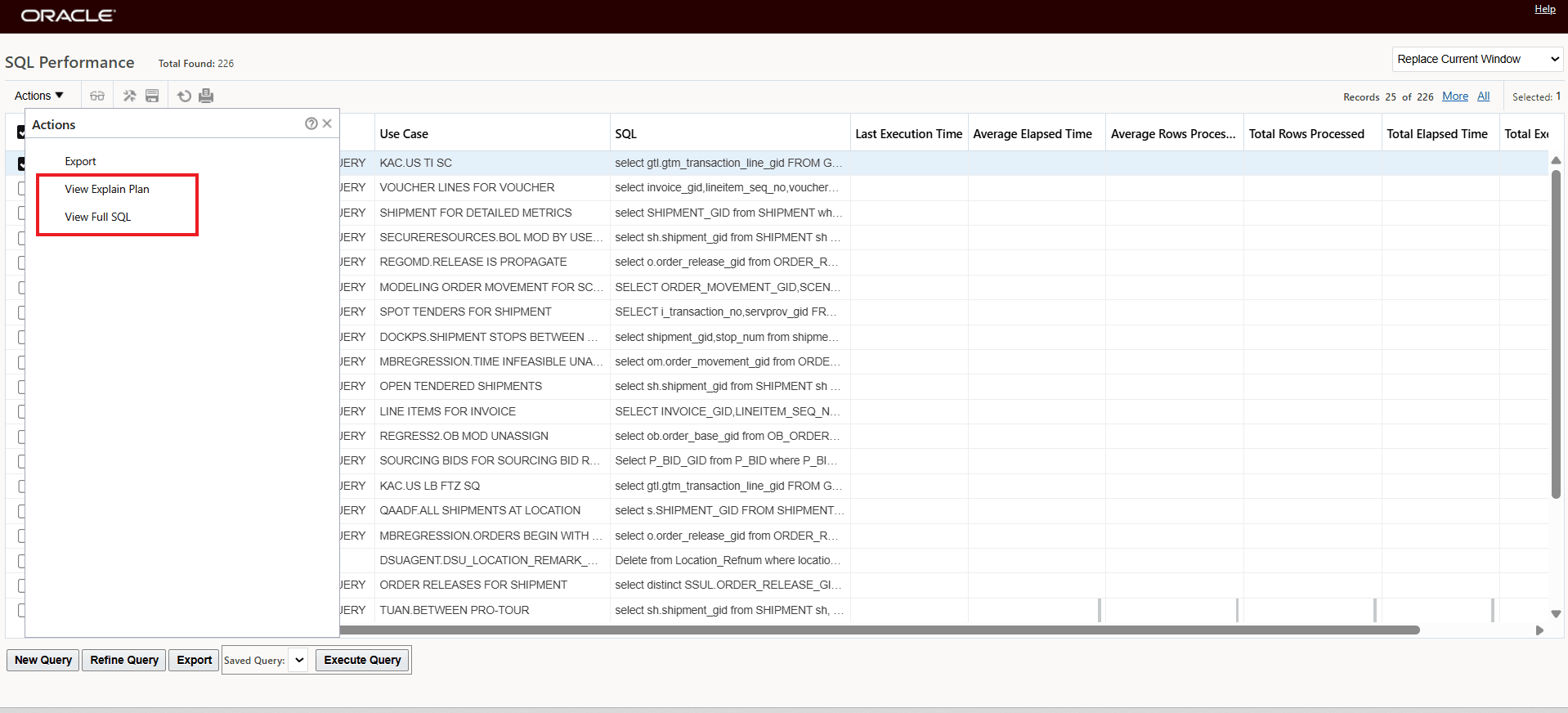Screen dimensions: 1568x713
Task: Select SHIPMENT FOR DETAILED METRICS cell
Action: point(492,213)
